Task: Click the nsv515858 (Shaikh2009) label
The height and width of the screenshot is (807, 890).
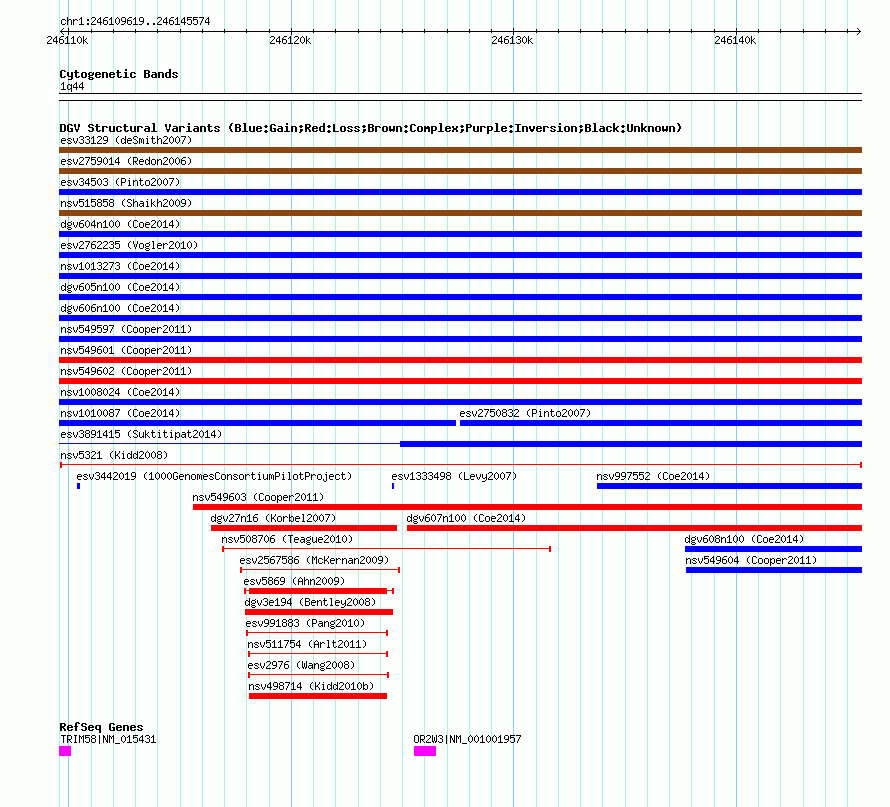Action: pos(126,203)
